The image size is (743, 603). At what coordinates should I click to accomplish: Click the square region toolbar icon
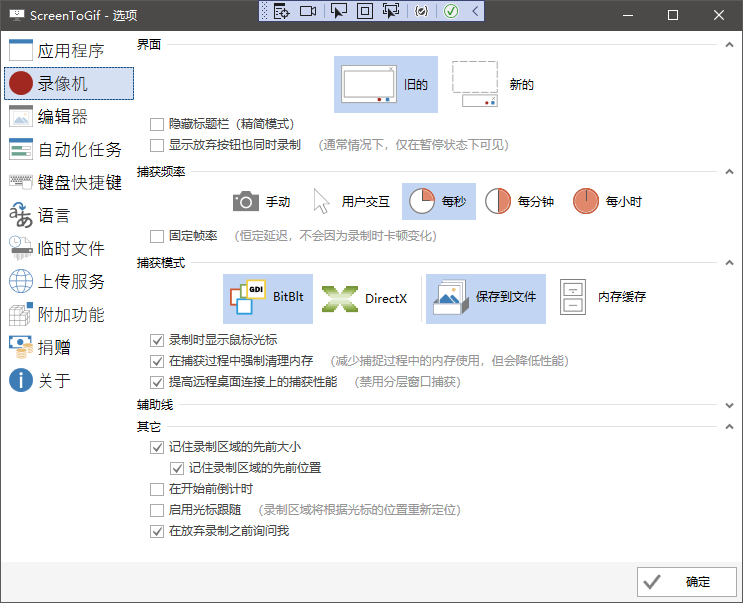[364, 11]
